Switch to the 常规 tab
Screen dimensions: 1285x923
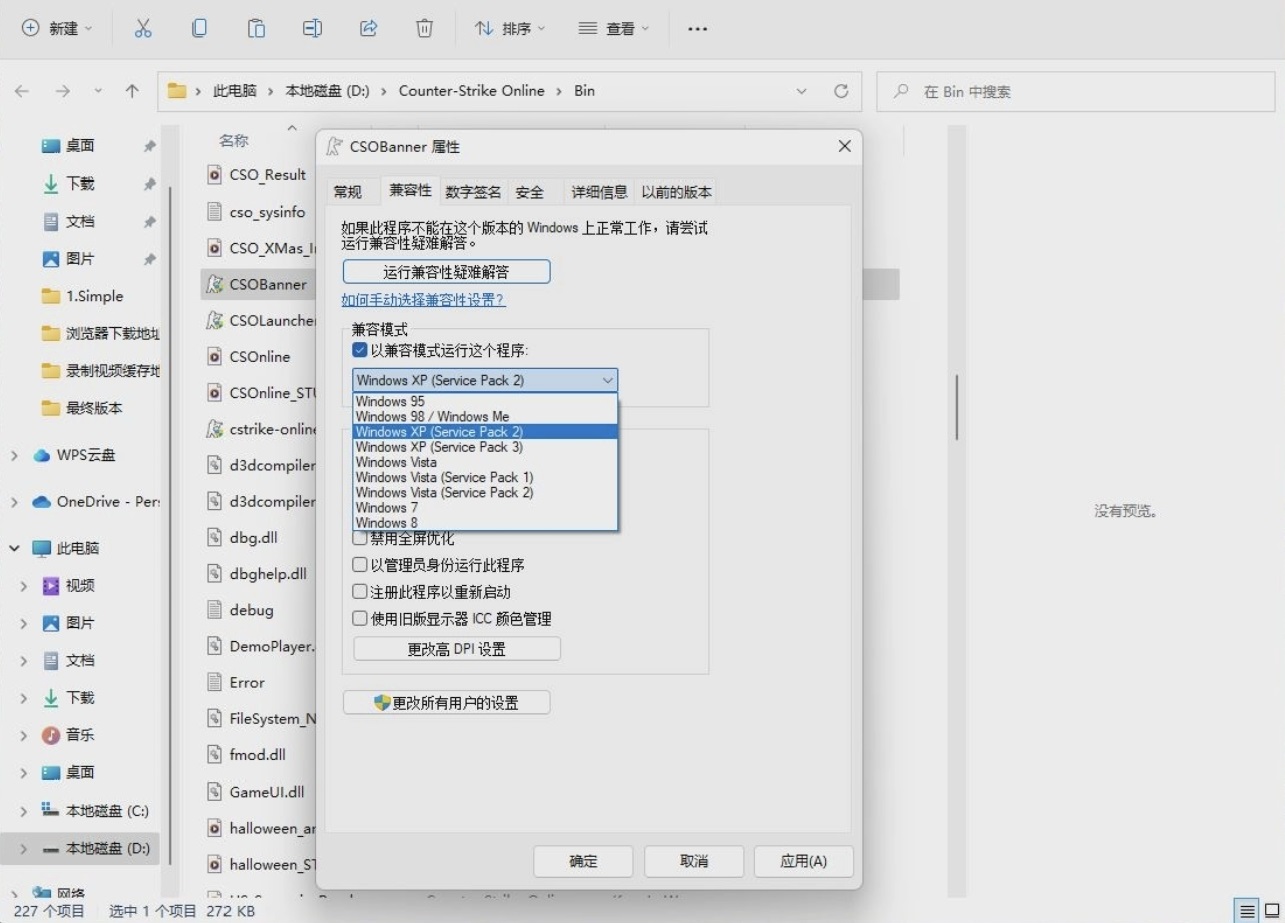click(348, 192)
